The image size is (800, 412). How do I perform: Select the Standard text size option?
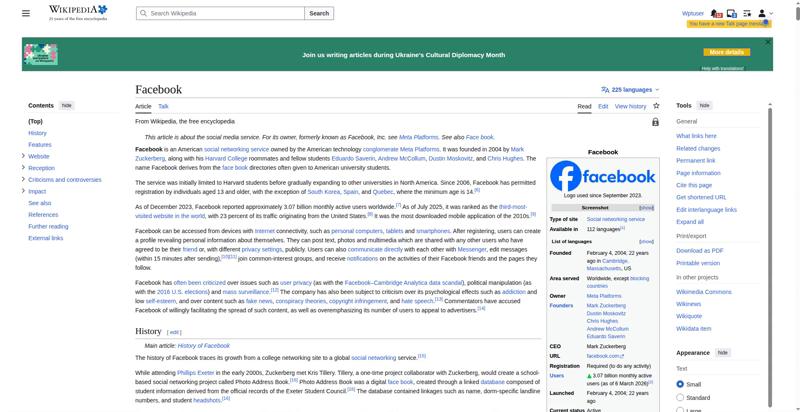(680, 397)
